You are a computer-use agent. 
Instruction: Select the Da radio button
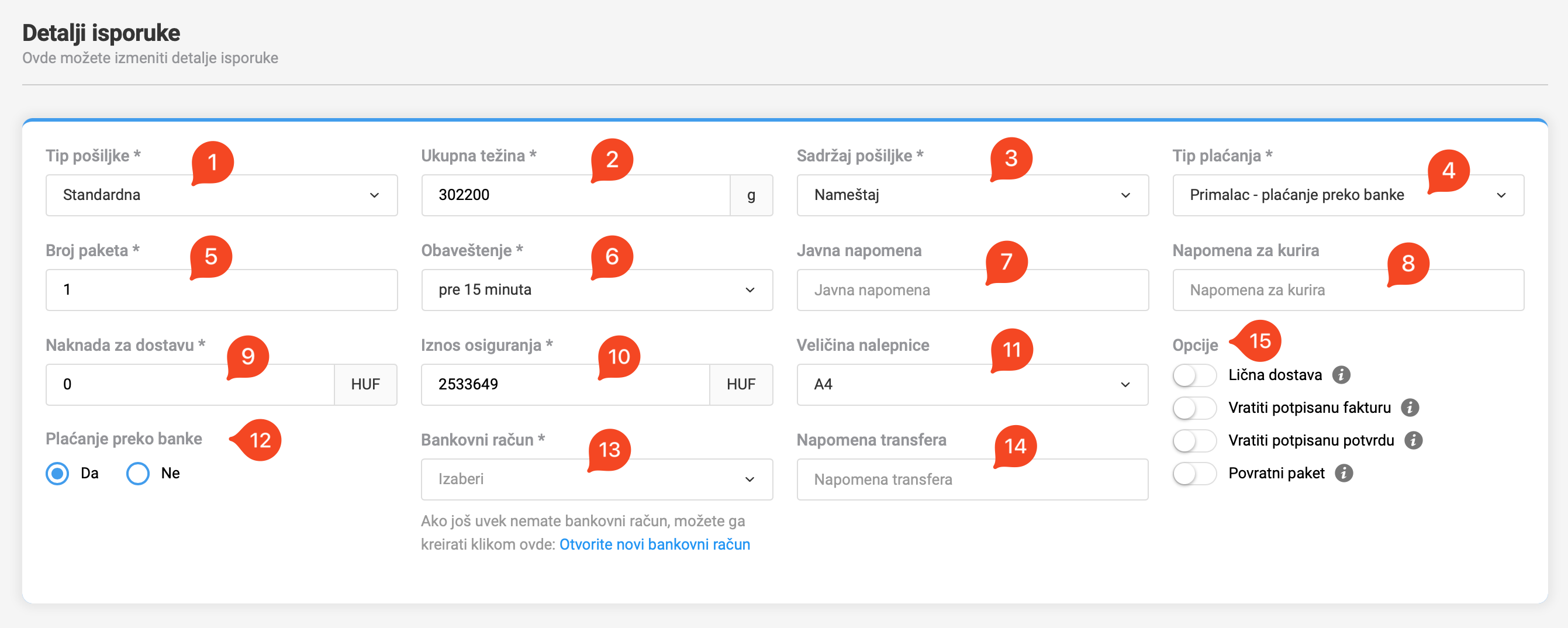[x=58, y=474]
